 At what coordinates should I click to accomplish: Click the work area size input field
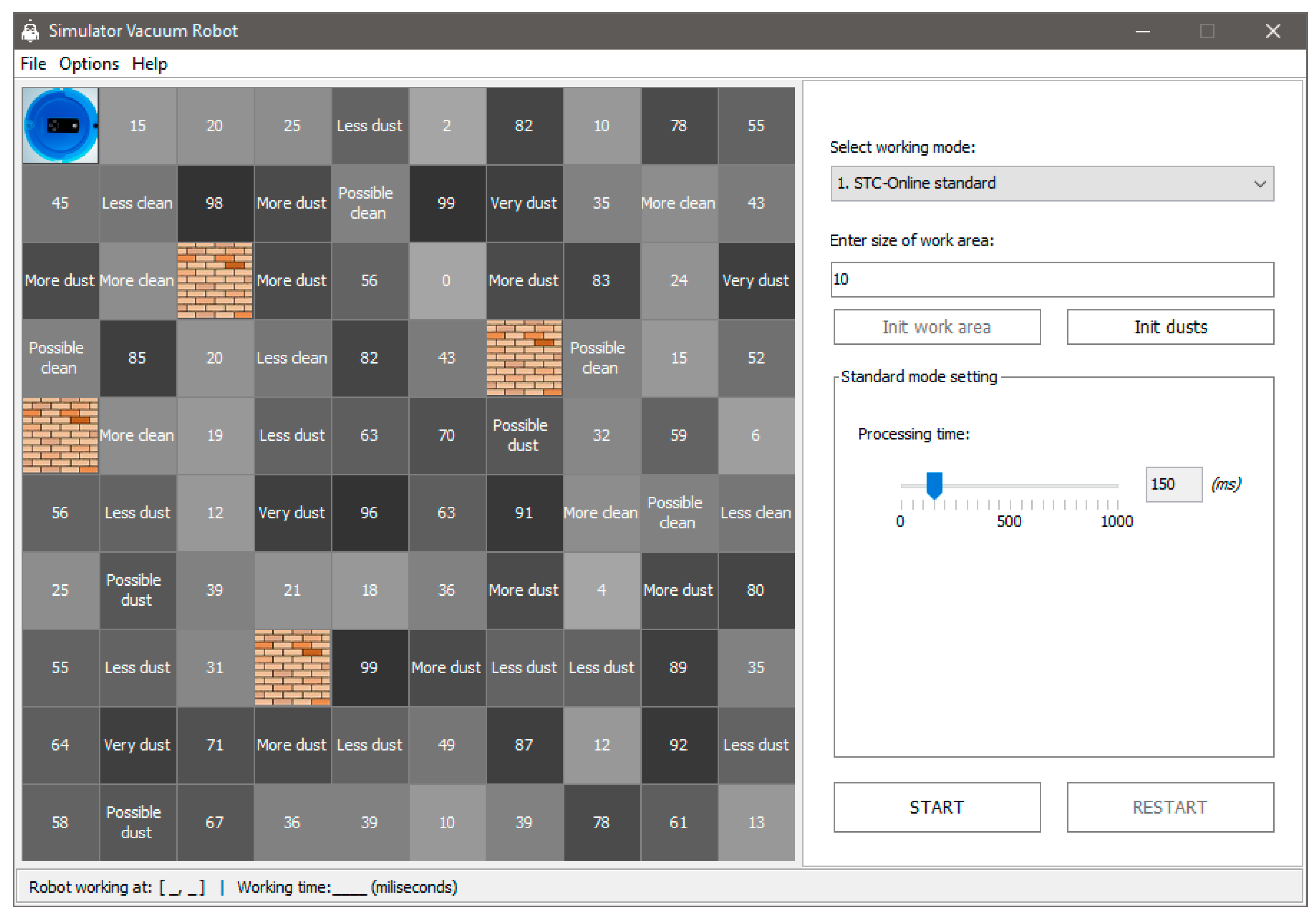click(1051, 280)
